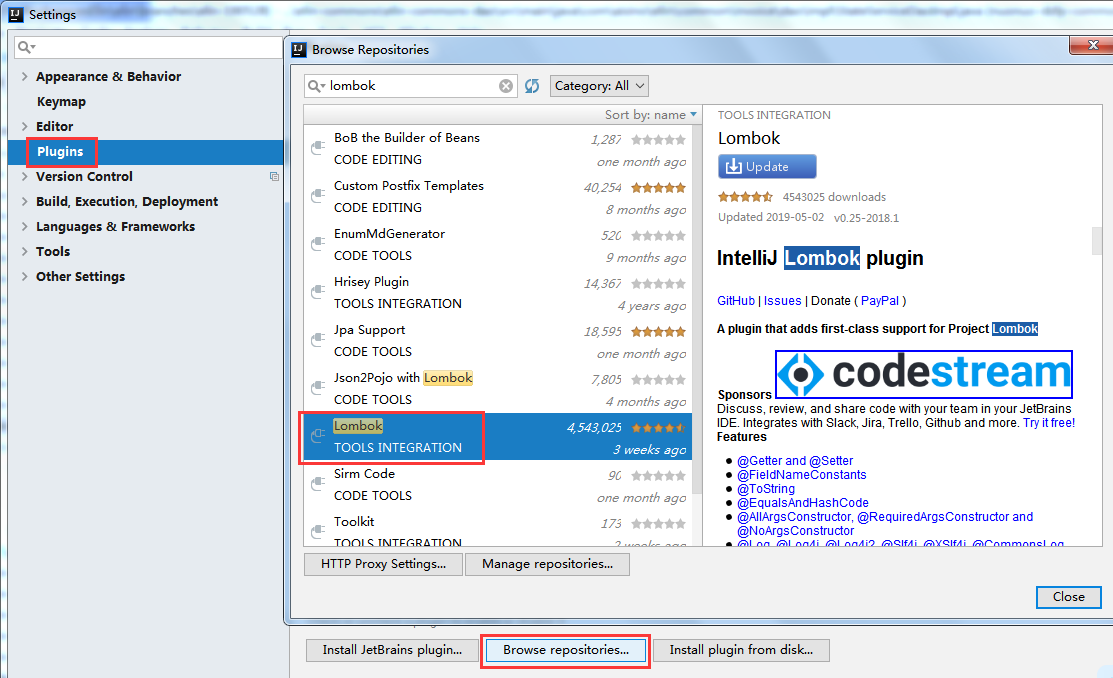Click the Close button in Browse Repositories
The width and height of the screenshot is (1113, 678).
coord(1068,597)
